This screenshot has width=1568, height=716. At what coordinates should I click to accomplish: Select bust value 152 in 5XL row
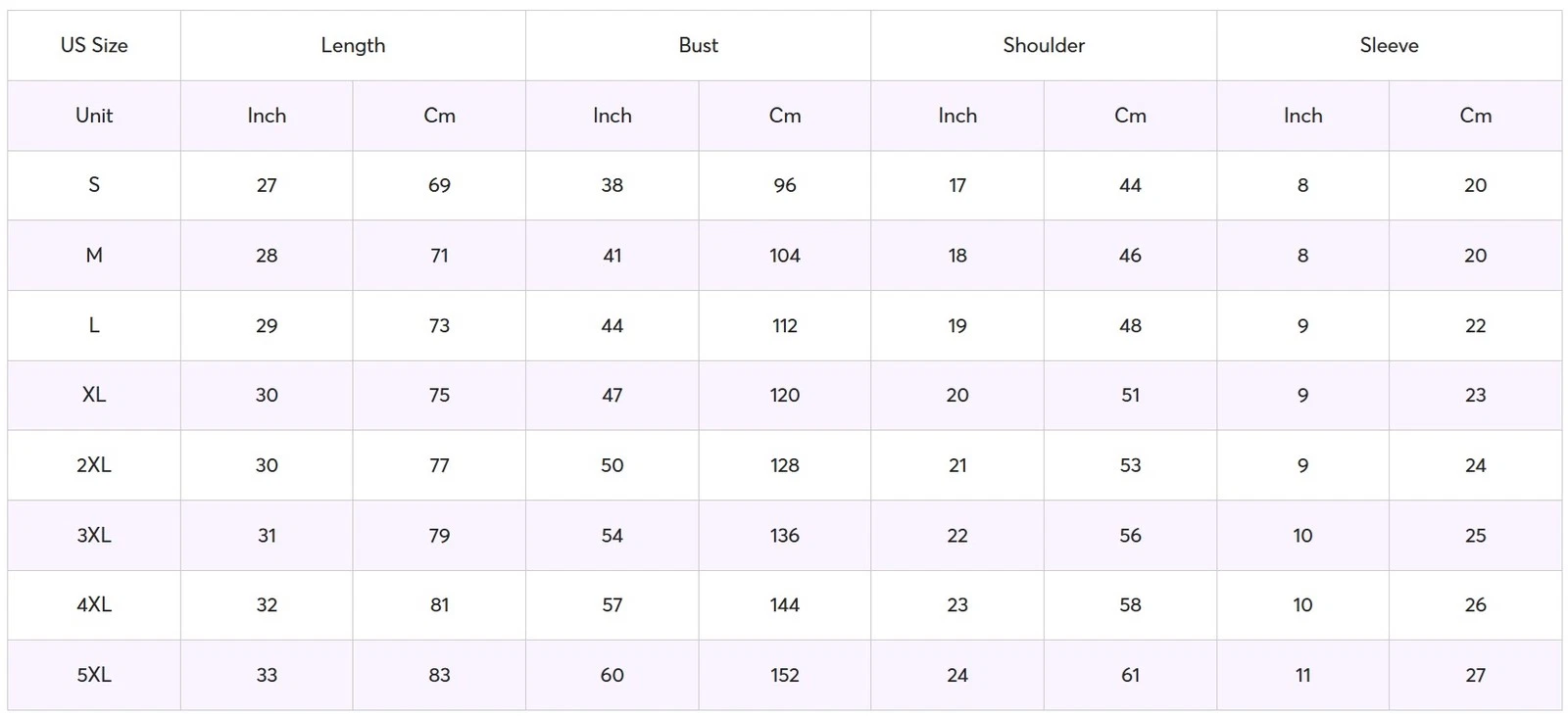pyautogui.click(x=784, y=675)
